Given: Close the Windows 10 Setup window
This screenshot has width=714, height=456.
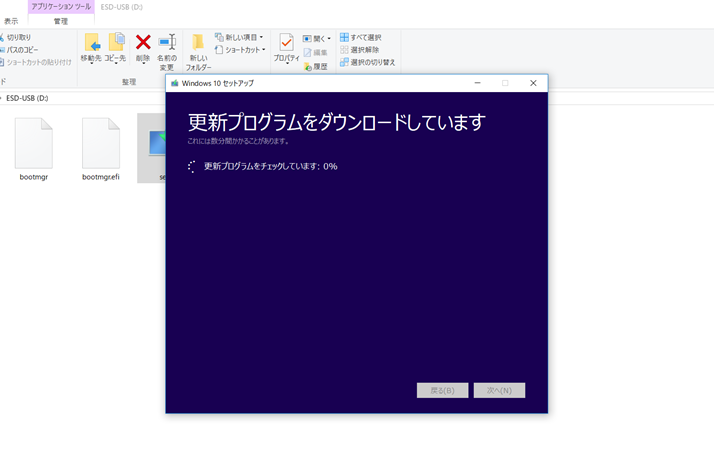Looking at the screenshot, I should click(x=533, y=83).
